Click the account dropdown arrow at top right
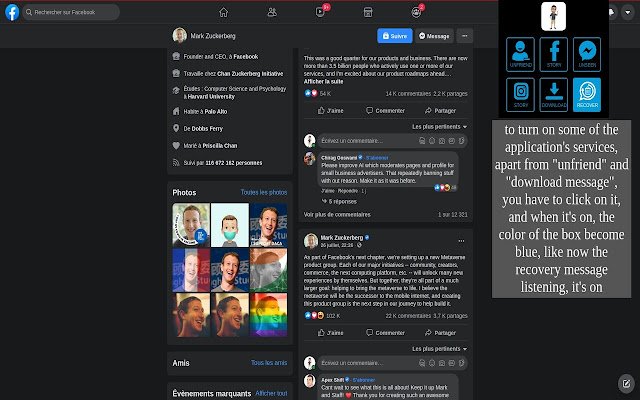 point(628,12)
